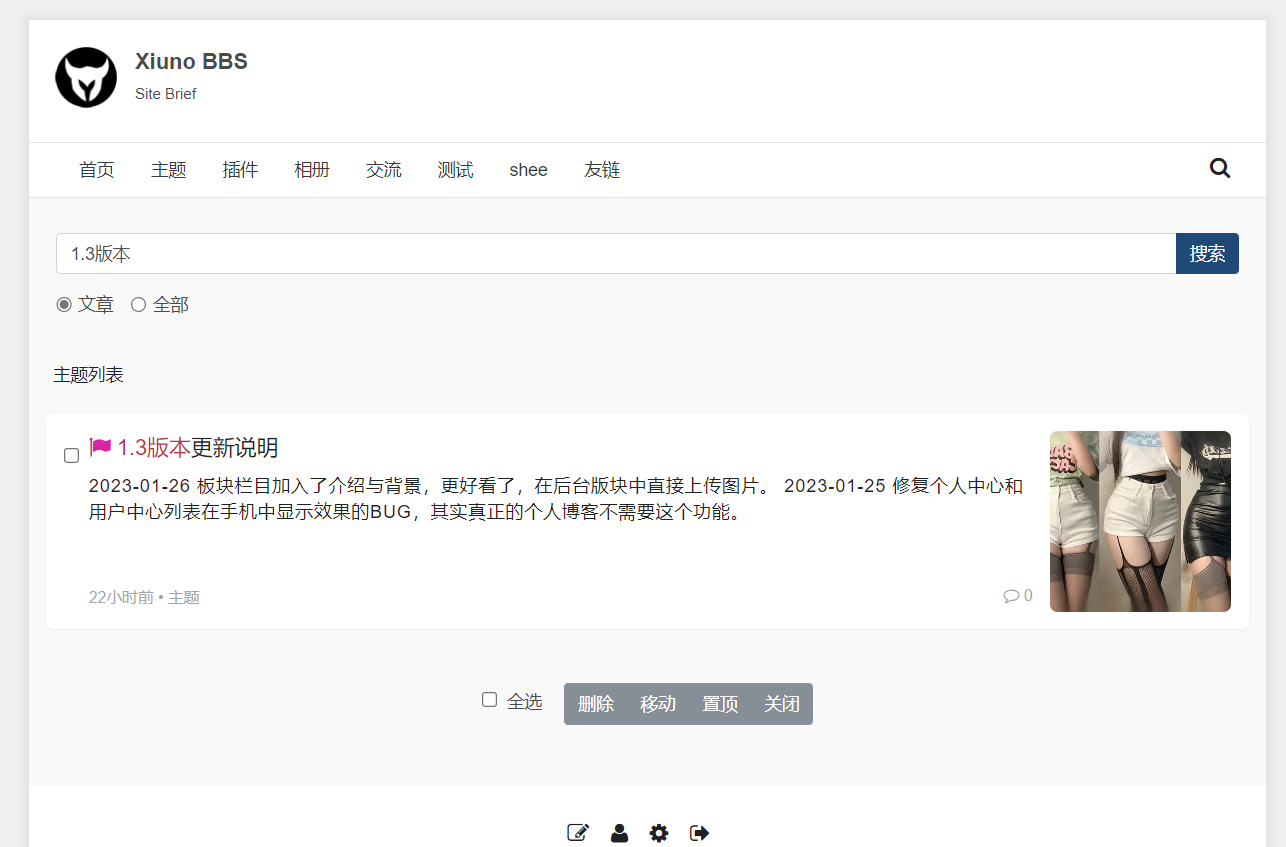The width and height of the screenshot is (1286, 847).
Task: Click the Xiuno BBS bull logo
Action: pos(86,77)
